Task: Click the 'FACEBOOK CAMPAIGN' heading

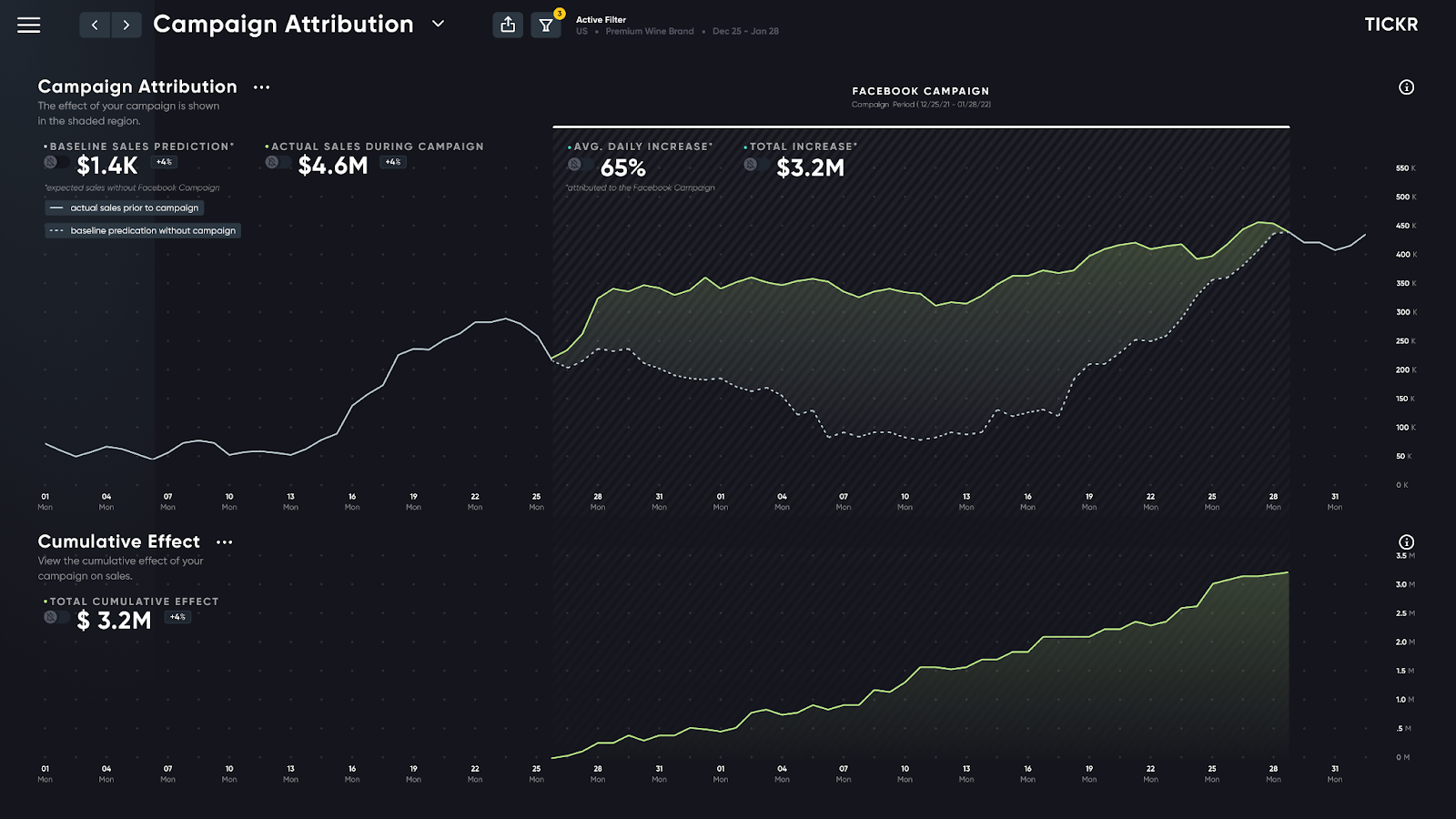Action: (x=921, y=91)
